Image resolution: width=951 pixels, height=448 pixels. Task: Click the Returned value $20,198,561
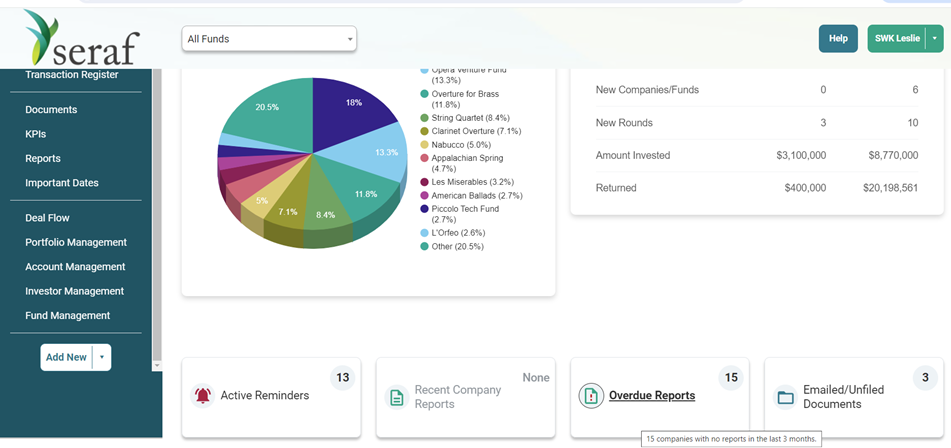tap(890, 189)
